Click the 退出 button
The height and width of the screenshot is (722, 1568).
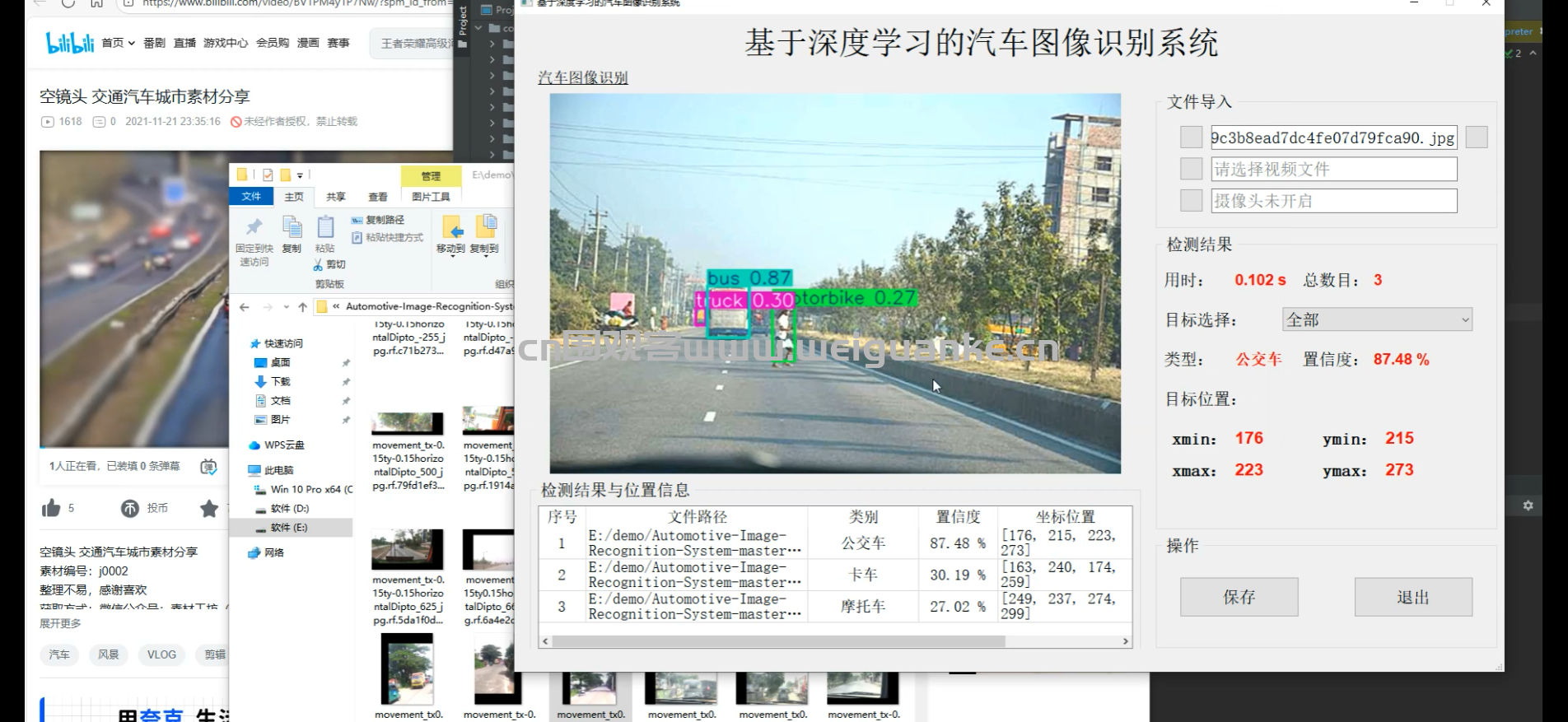pyautogui.click(x=1413, y=597)
